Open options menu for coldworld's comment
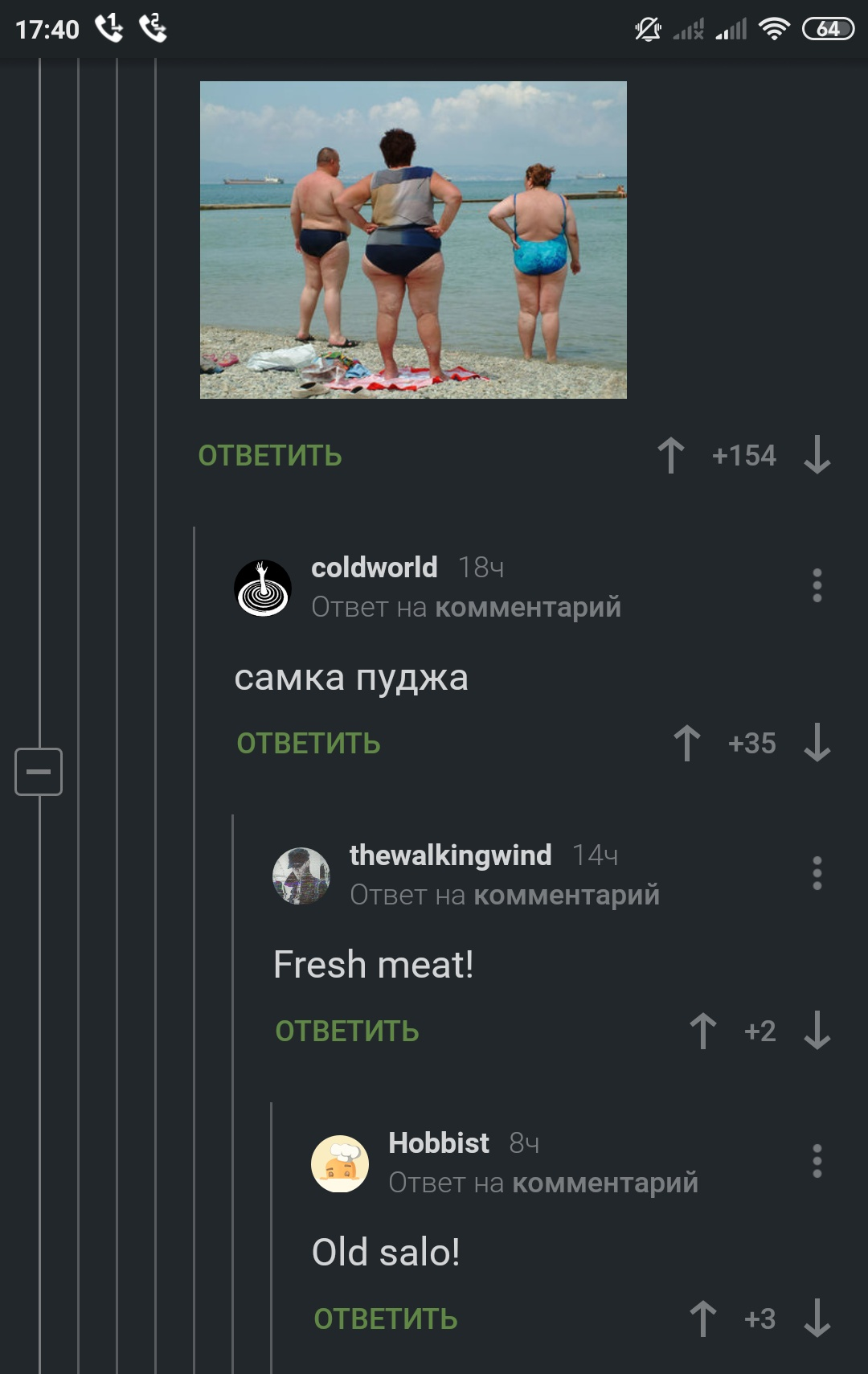 (817, 585)
